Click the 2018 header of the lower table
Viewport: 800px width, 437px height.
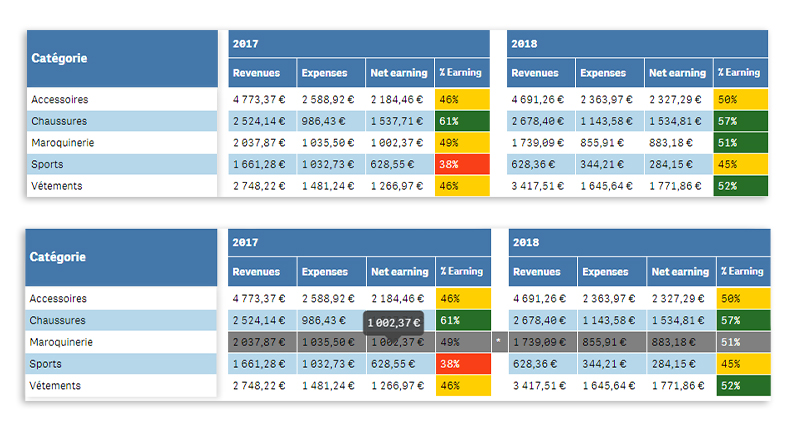point(639,243)
